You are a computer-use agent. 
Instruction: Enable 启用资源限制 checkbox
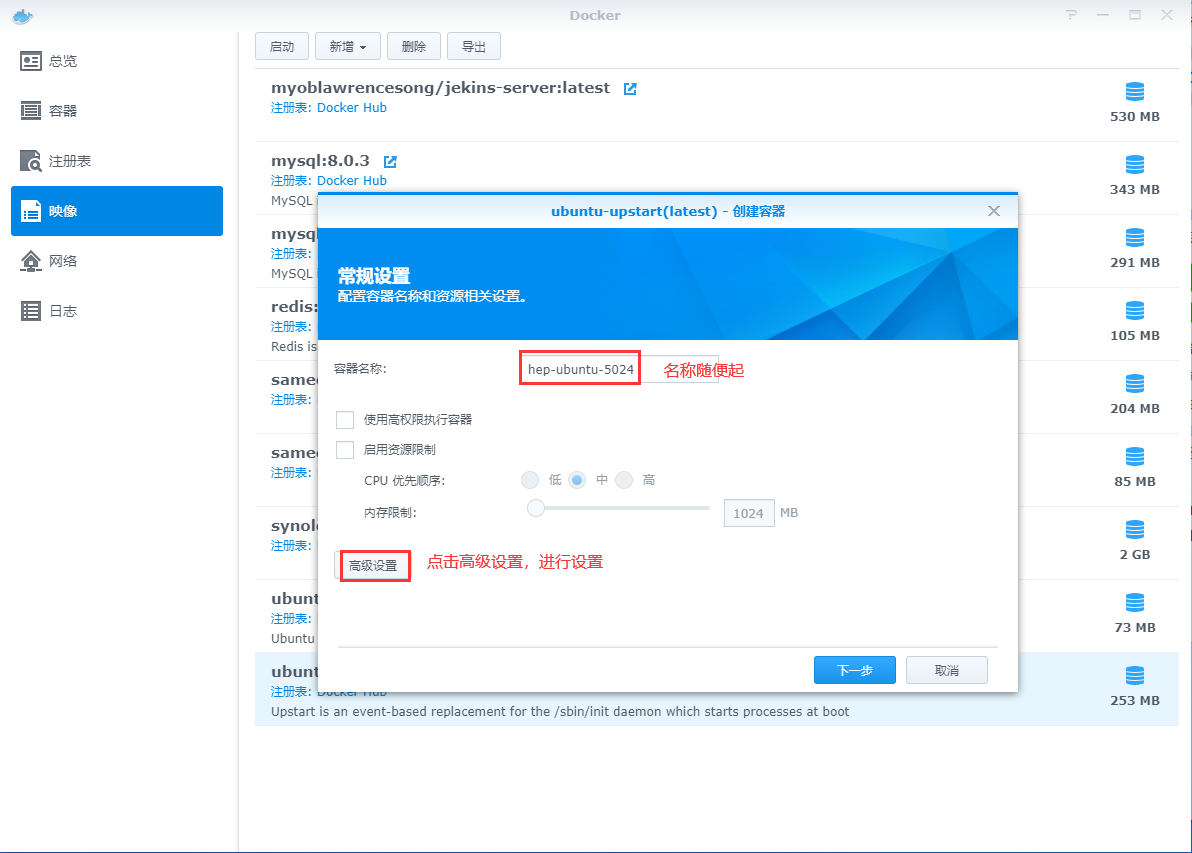(x=345, y=450)
